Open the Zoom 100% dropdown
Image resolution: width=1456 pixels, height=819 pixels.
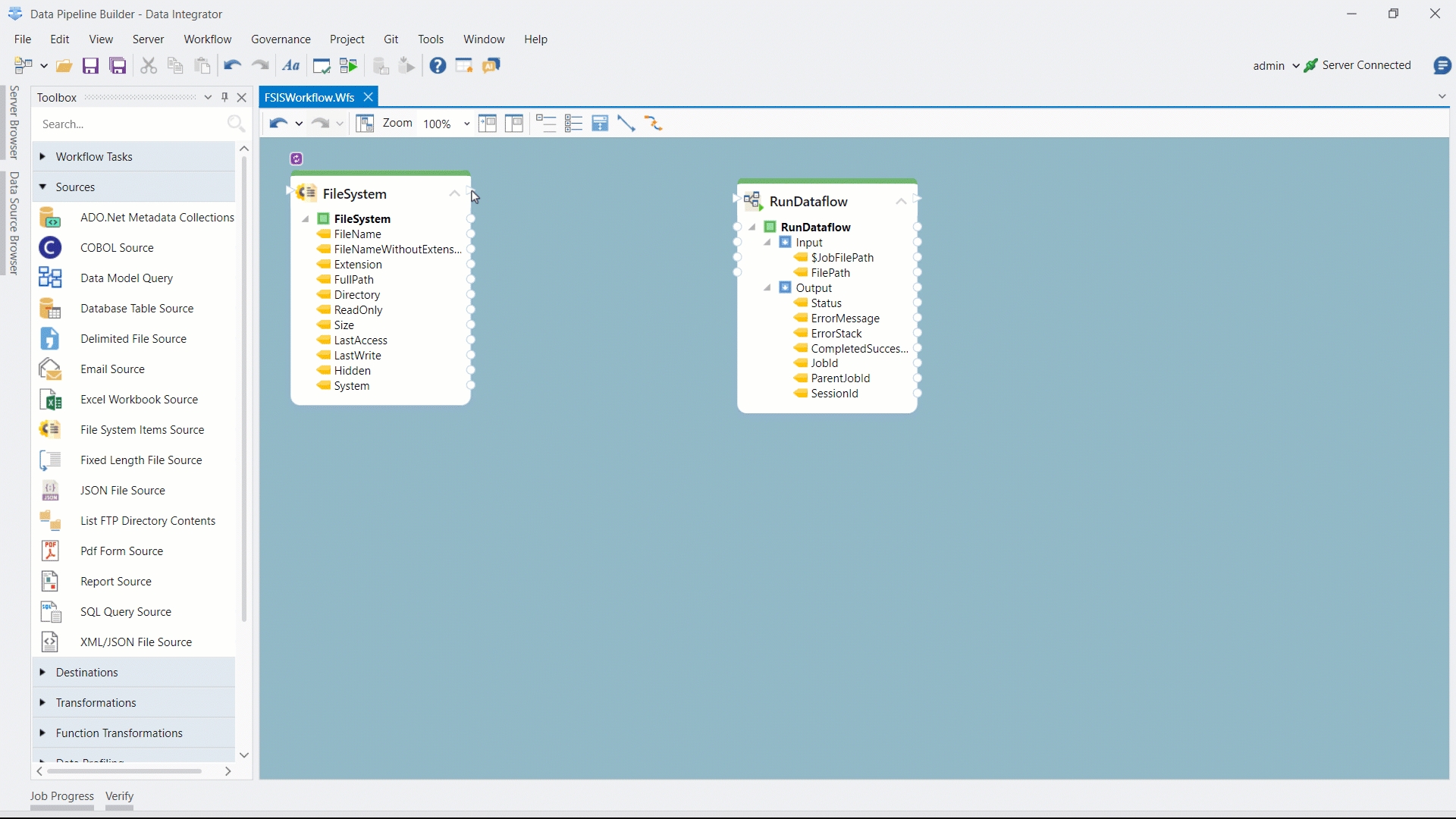click(466, 124)
